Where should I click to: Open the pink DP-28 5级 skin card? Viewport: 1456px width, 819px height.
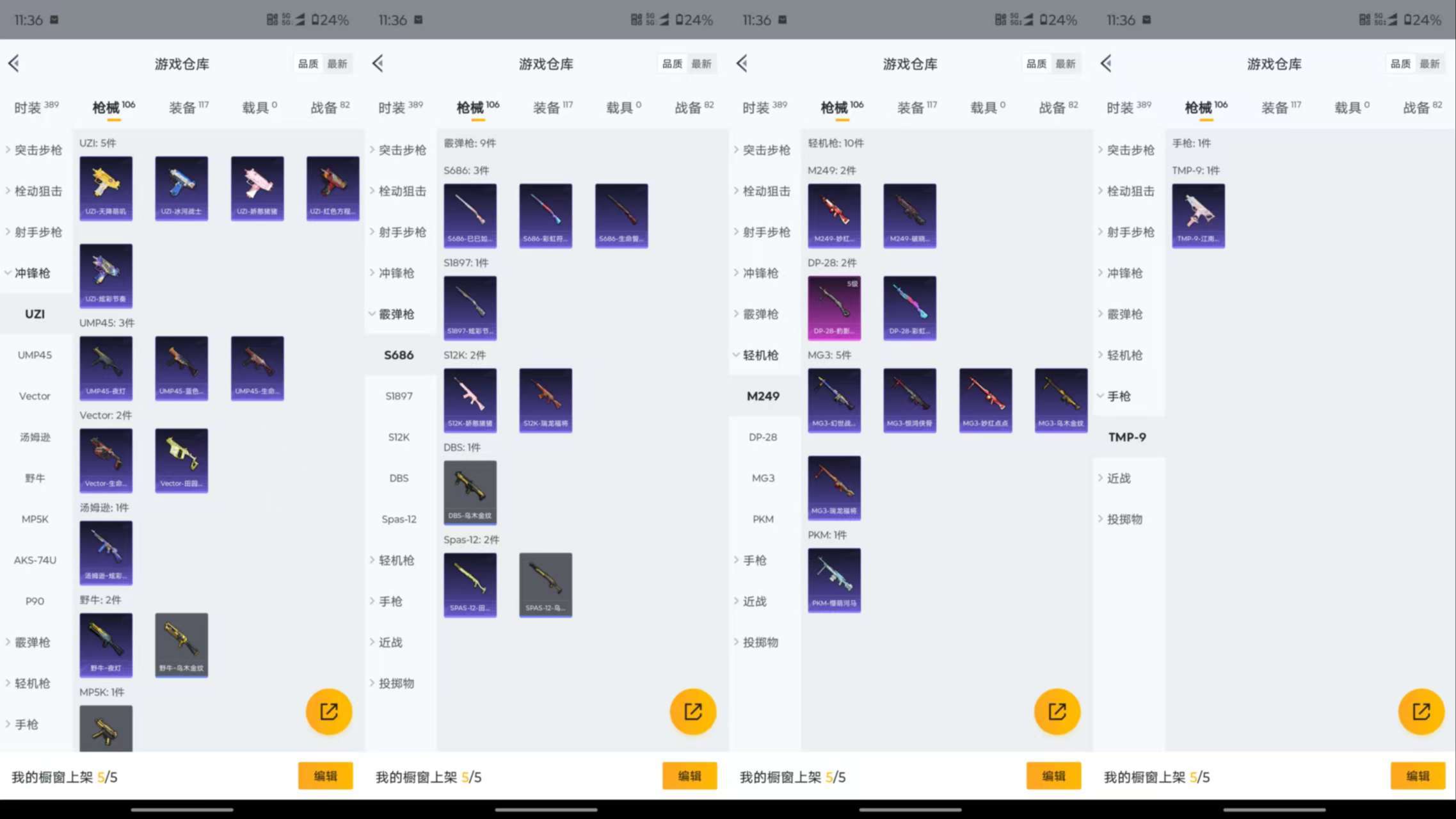[835, 308]
